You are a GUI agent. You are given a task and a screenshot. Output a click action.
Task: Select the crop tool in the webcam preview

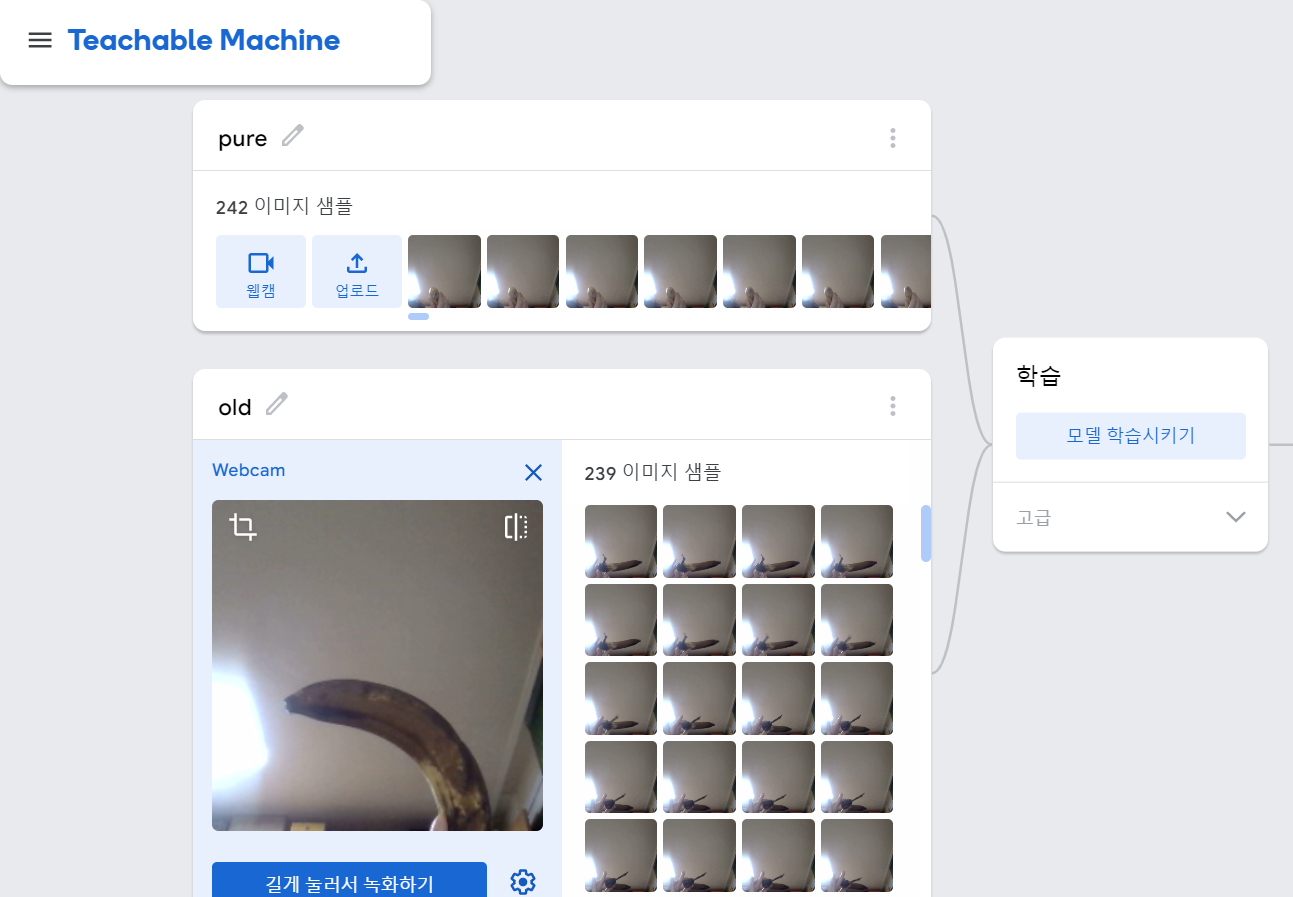pyautogui.click(x=240, y=527)
